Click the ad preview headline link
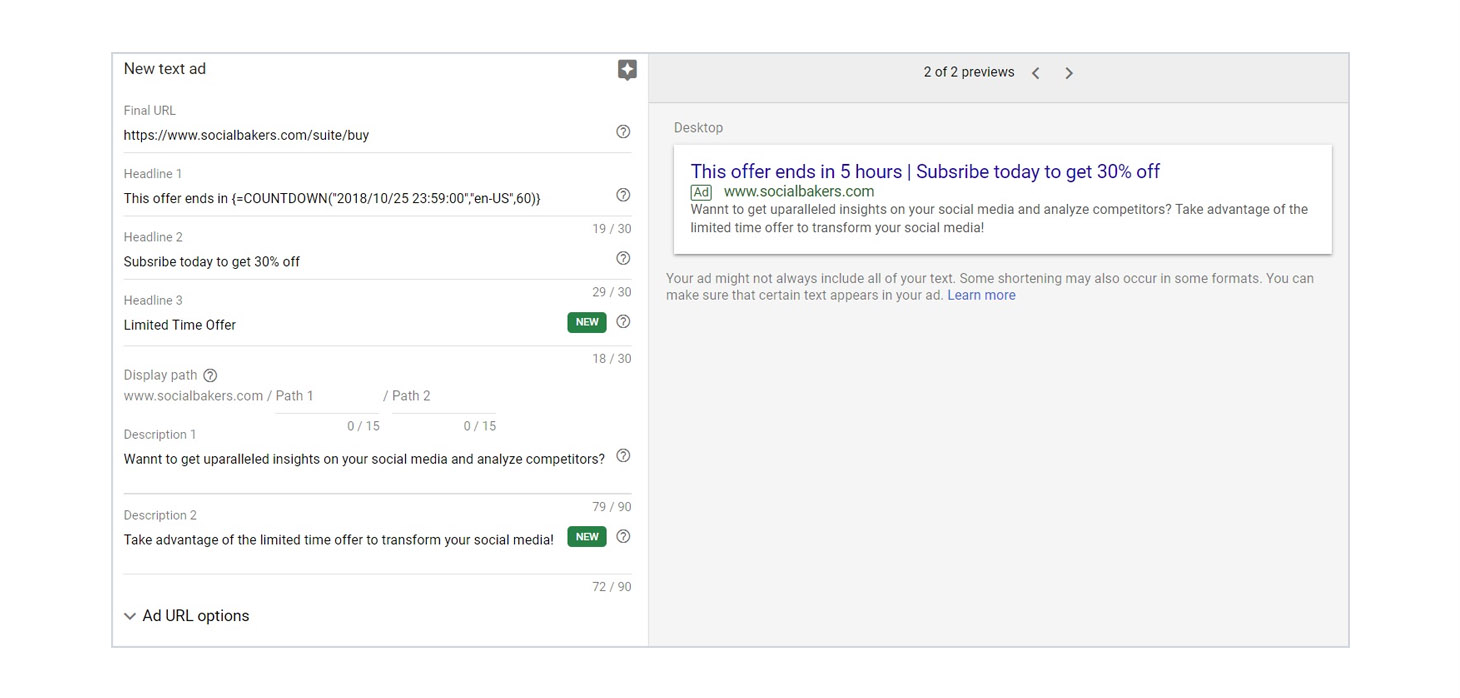Image resolution: width=1460 pixels, height=698 pixels. [925, 171]
